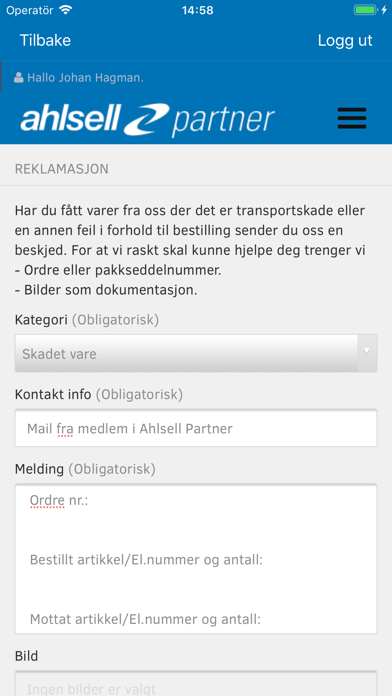Click the Ahlsell partner wordmark

click(x=147, y=120)
